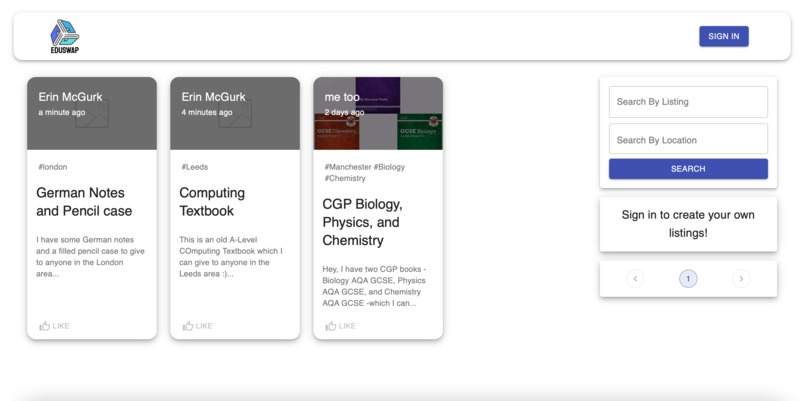Screen dimensions: 806x401
Task: Click the SIGN IN button
Action: 724,37
